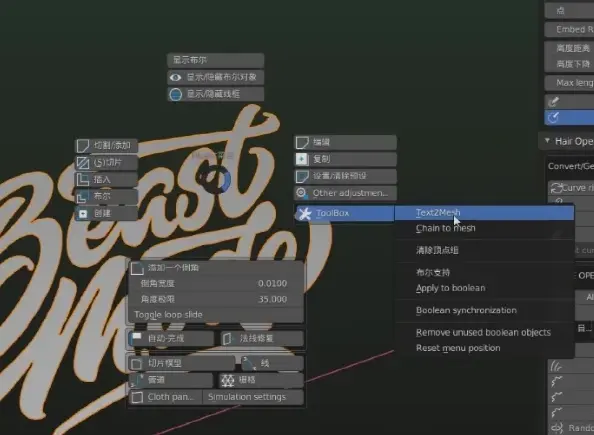This screenshot has width=594, height=435.
Task: Toggle 显示/隐藏线框 wireframe button
Action: coord(216,94)
